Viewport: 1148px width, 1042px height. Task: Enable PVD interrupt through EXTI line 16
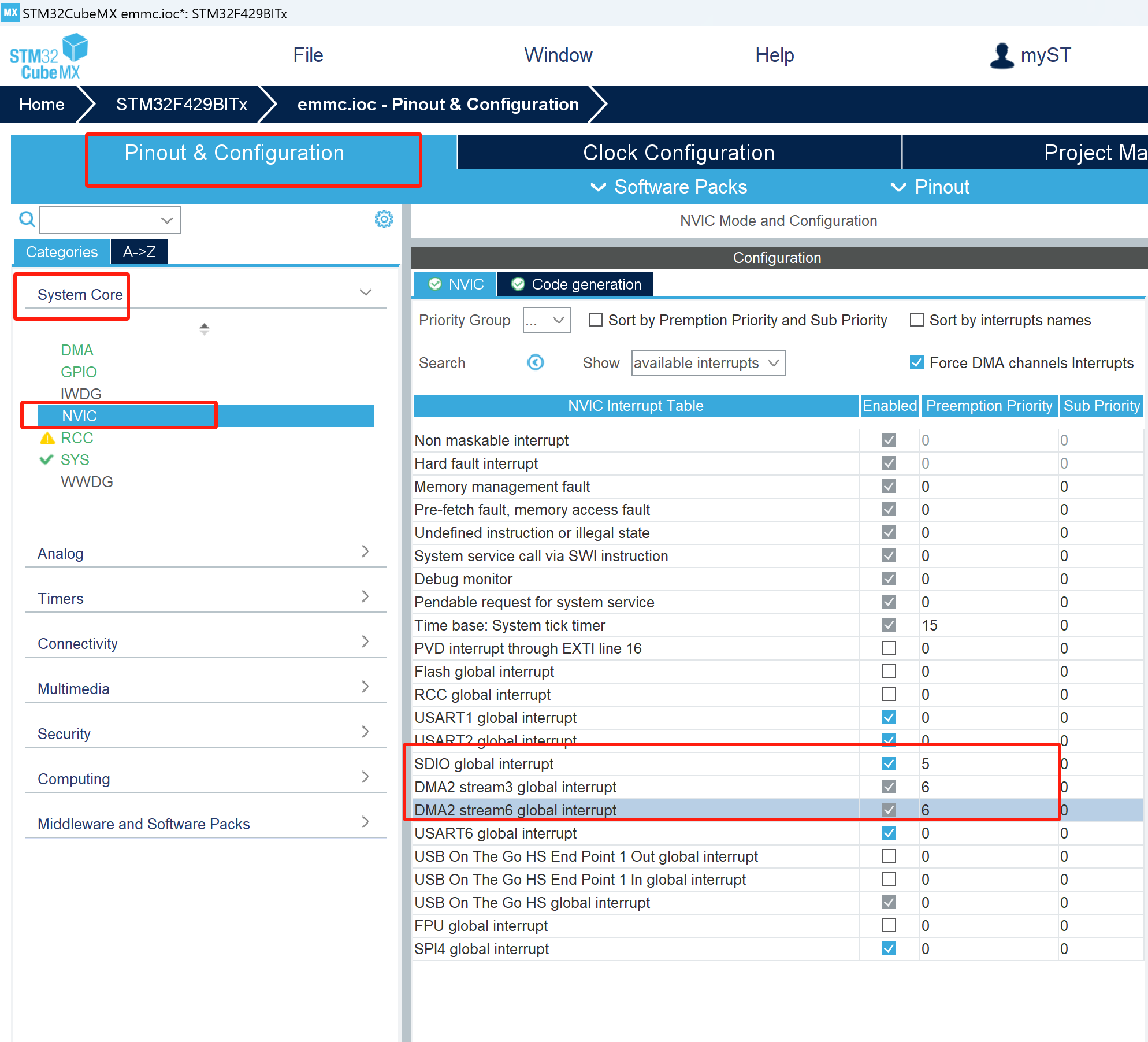point(889,648)
